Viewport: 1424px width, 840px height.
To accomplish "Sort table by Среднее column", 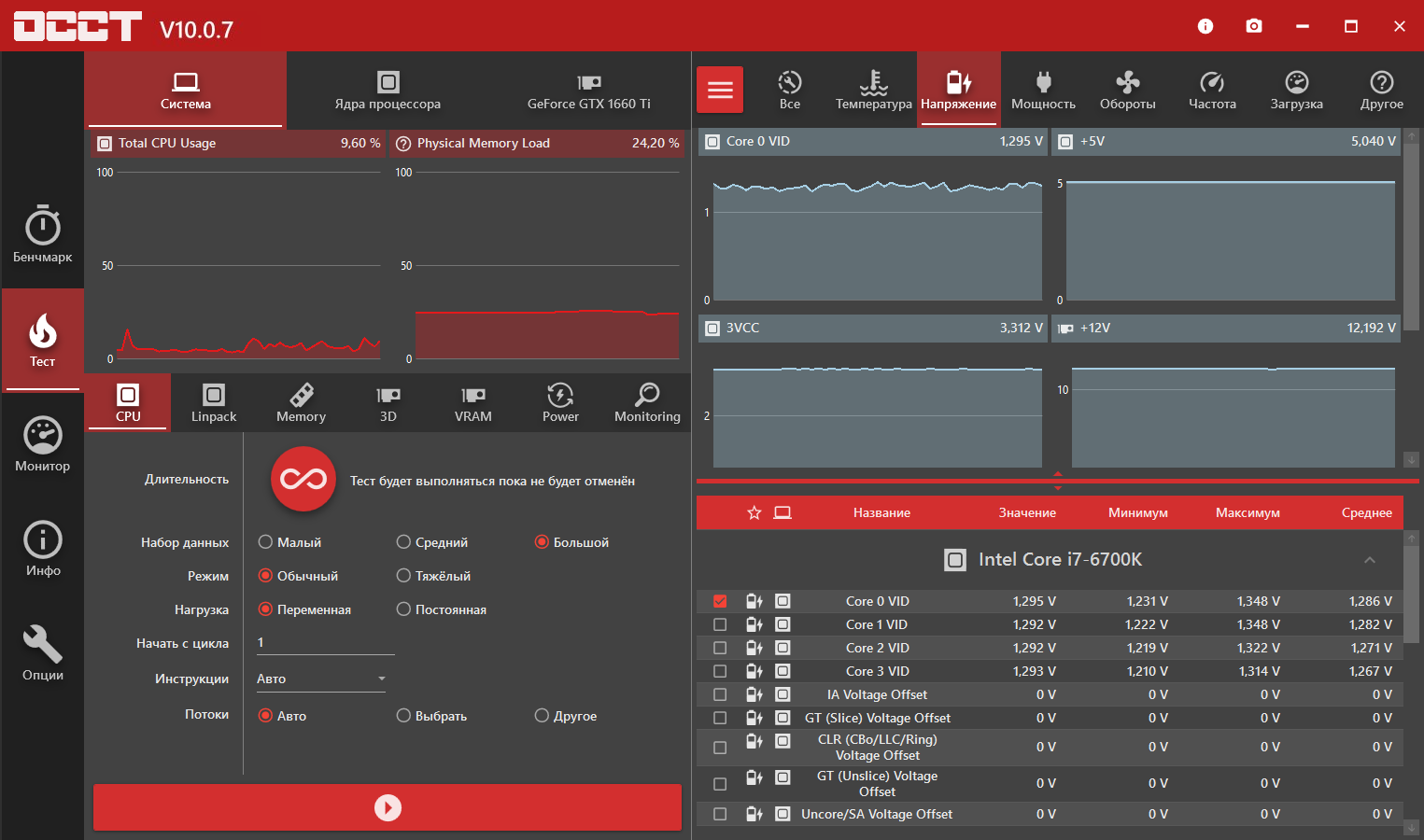I will click(x=1367, y=512).
